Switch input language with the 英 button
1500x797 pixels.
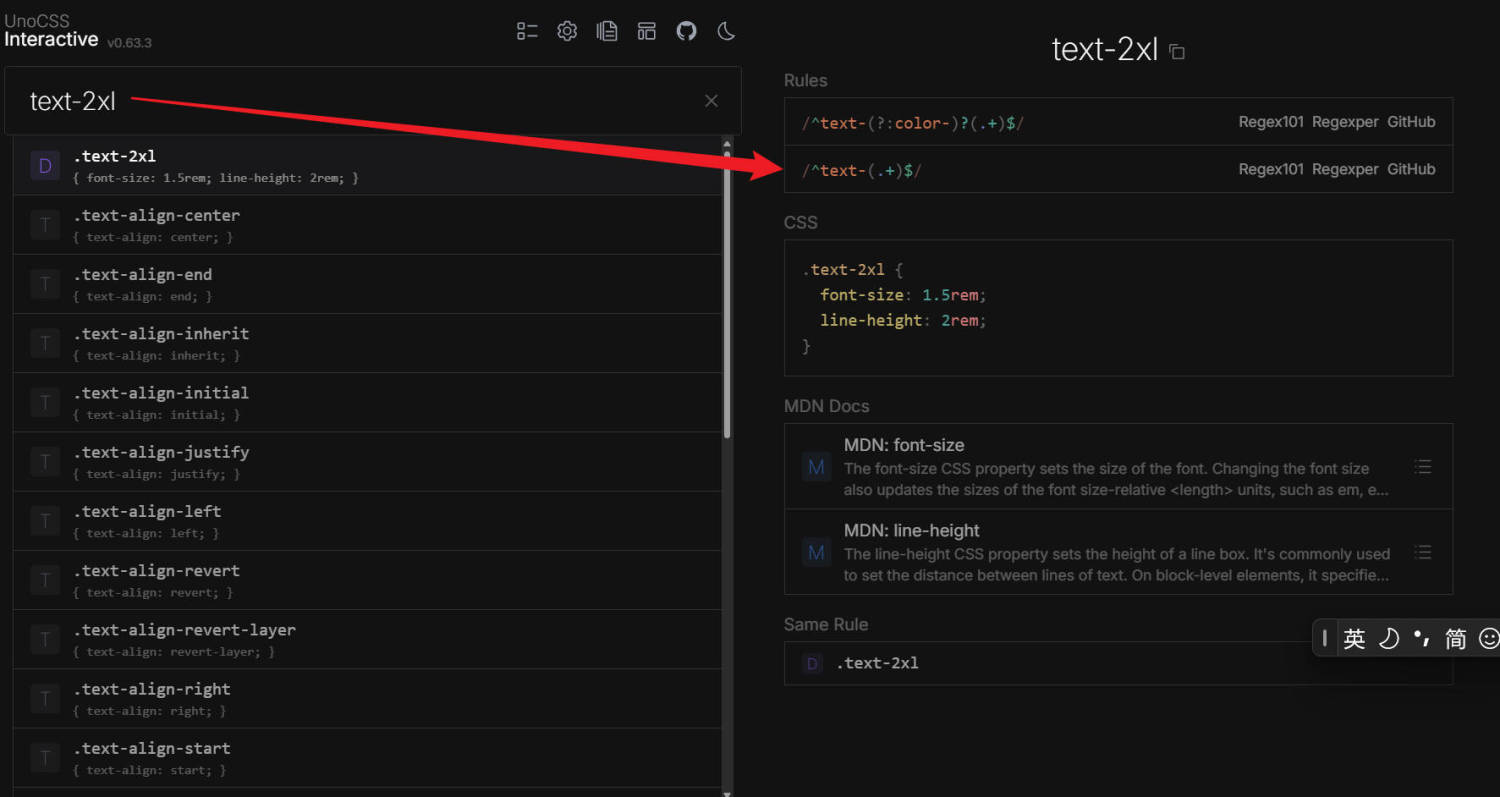tap(1354, 638)
